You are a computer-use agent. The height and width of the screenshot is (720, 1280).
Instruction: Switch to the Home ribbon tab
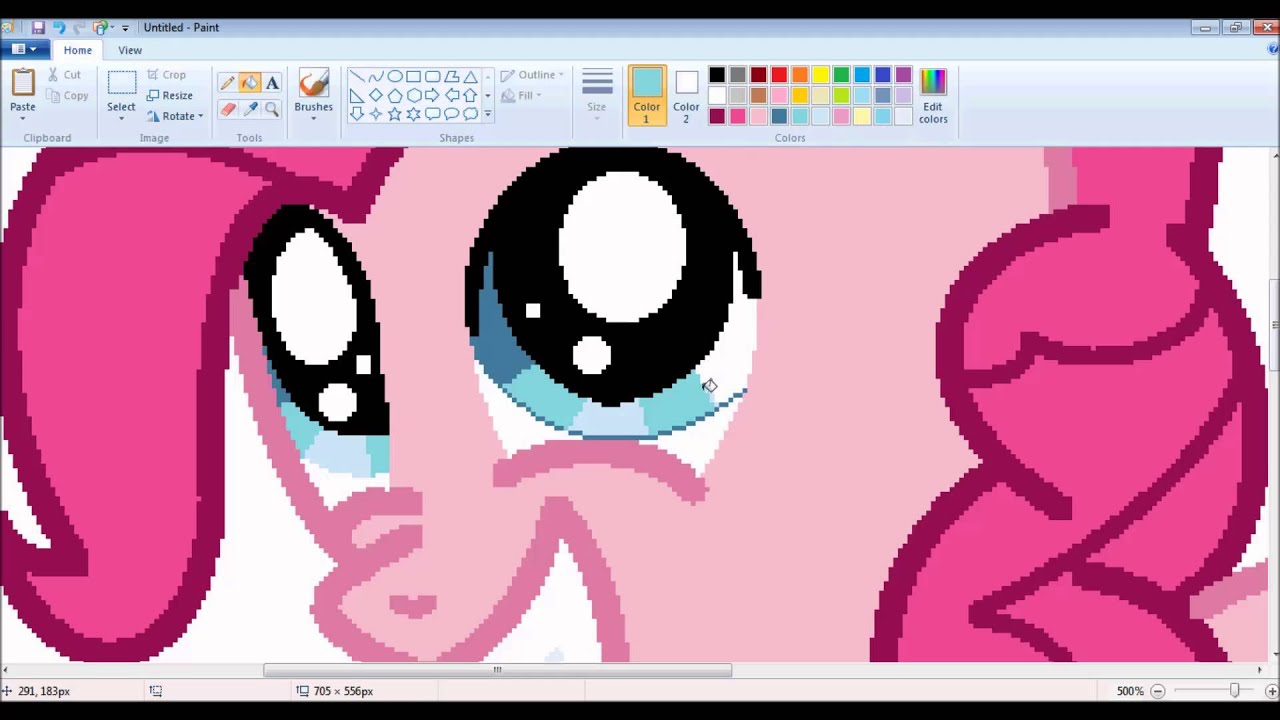[77, 50]
